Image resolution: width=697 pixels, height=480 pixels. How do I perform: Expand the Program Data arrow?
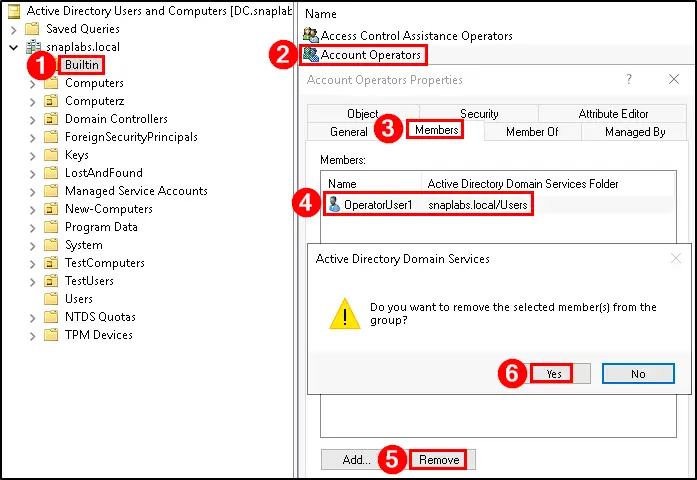[32, 228]
